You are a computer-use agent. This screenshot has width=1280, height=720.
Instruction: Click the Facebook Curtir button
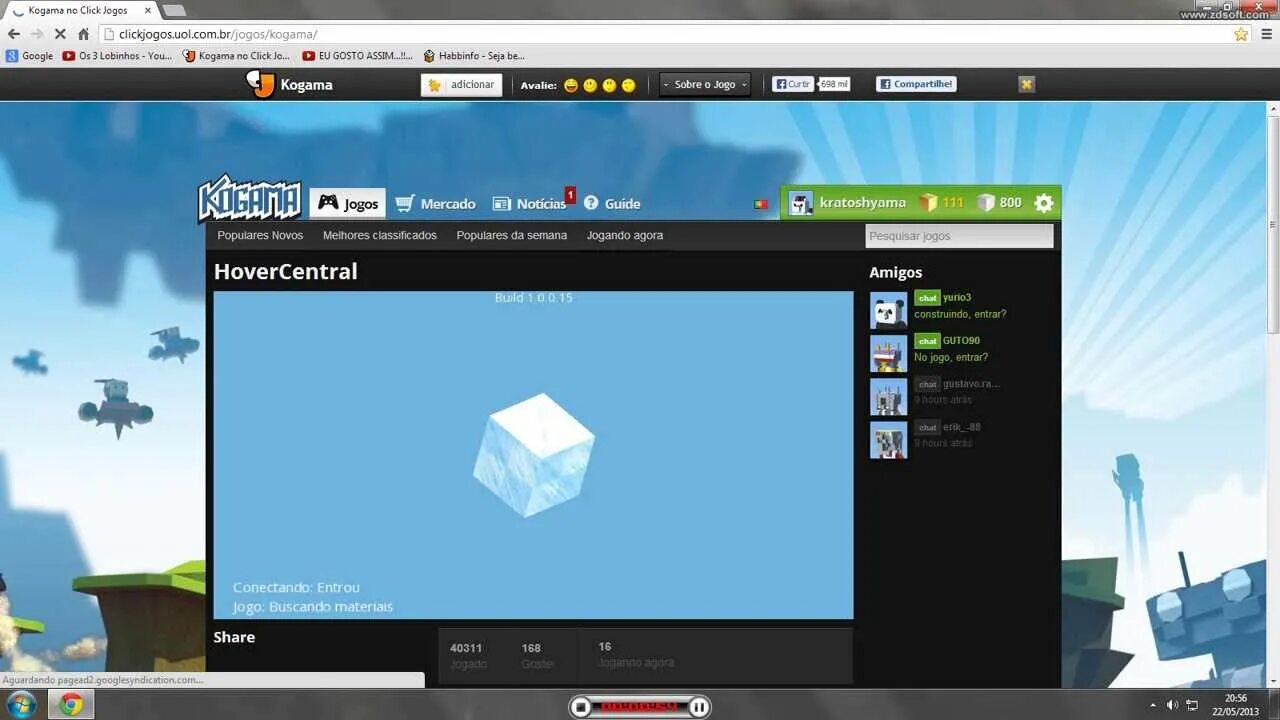coord(793,84)
